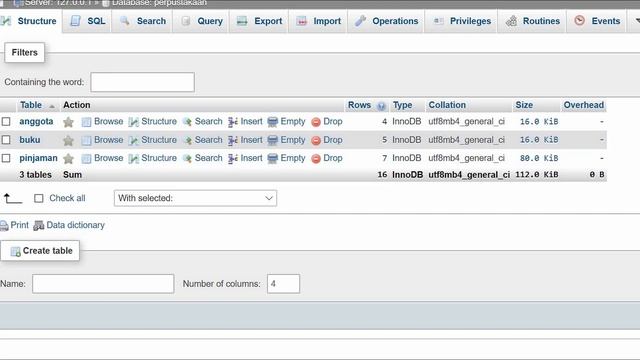Screen dimensions: 640x360
Task: Tick the buku table checkbox
Action: pos(6,140)
